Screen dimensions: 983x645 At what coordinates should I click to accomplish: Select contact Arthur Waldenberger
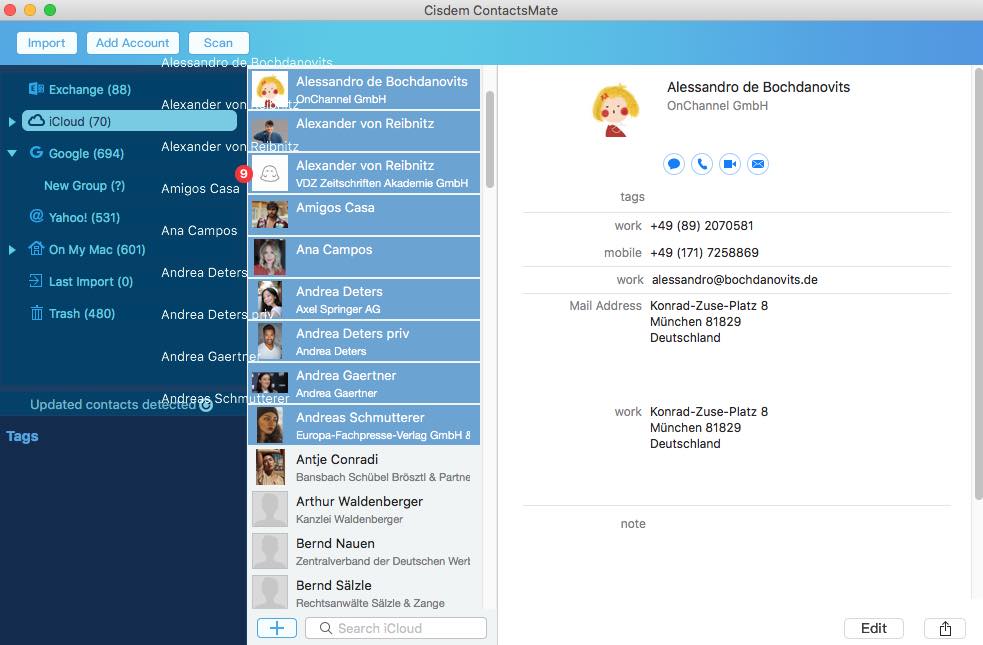pyautogui.click(x=364, y=509)
